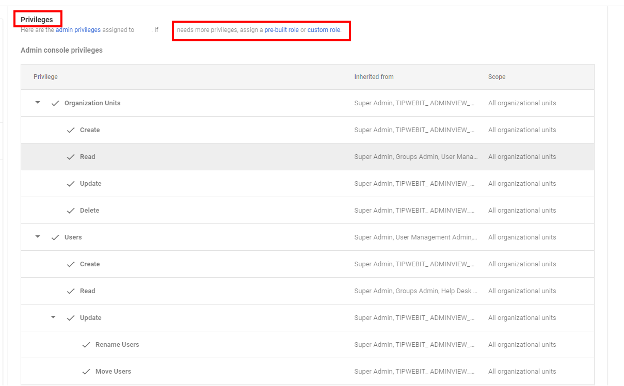Click Inherited from value for Move Users
The height and width of the screenshot is (386, 624).
coord(415,372)
